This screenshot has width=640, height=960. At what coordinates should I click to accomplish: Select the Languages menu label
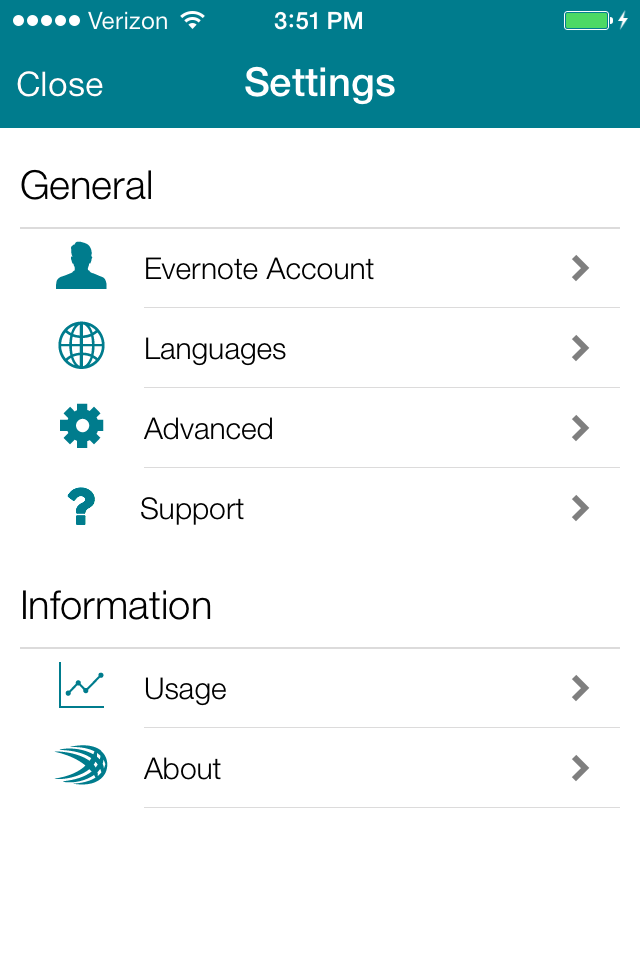(215, 349)
